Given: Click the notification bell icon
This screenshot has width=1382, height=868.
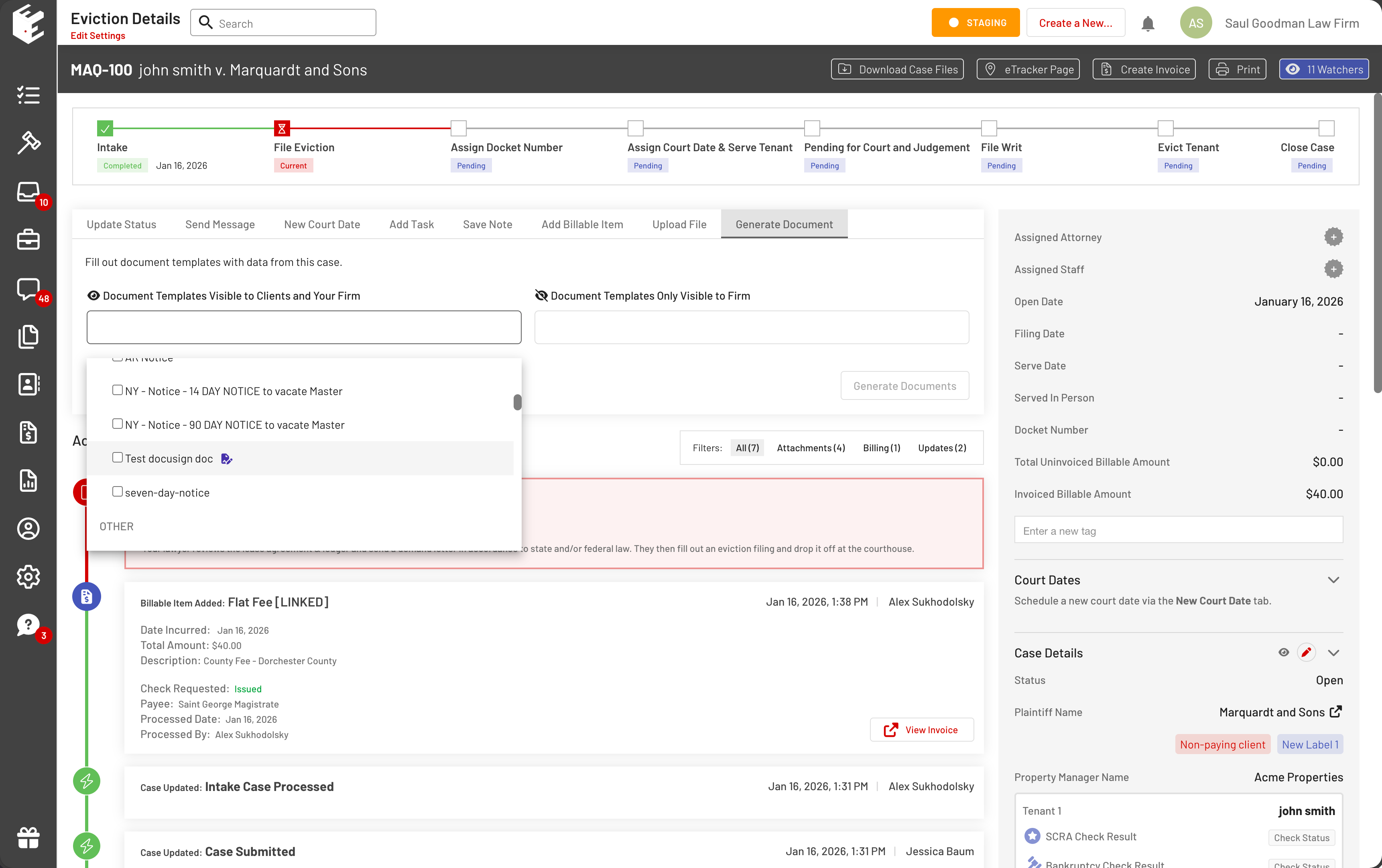Looking at the screenshot, I should pyautogui.click(x=1148, y=24).
